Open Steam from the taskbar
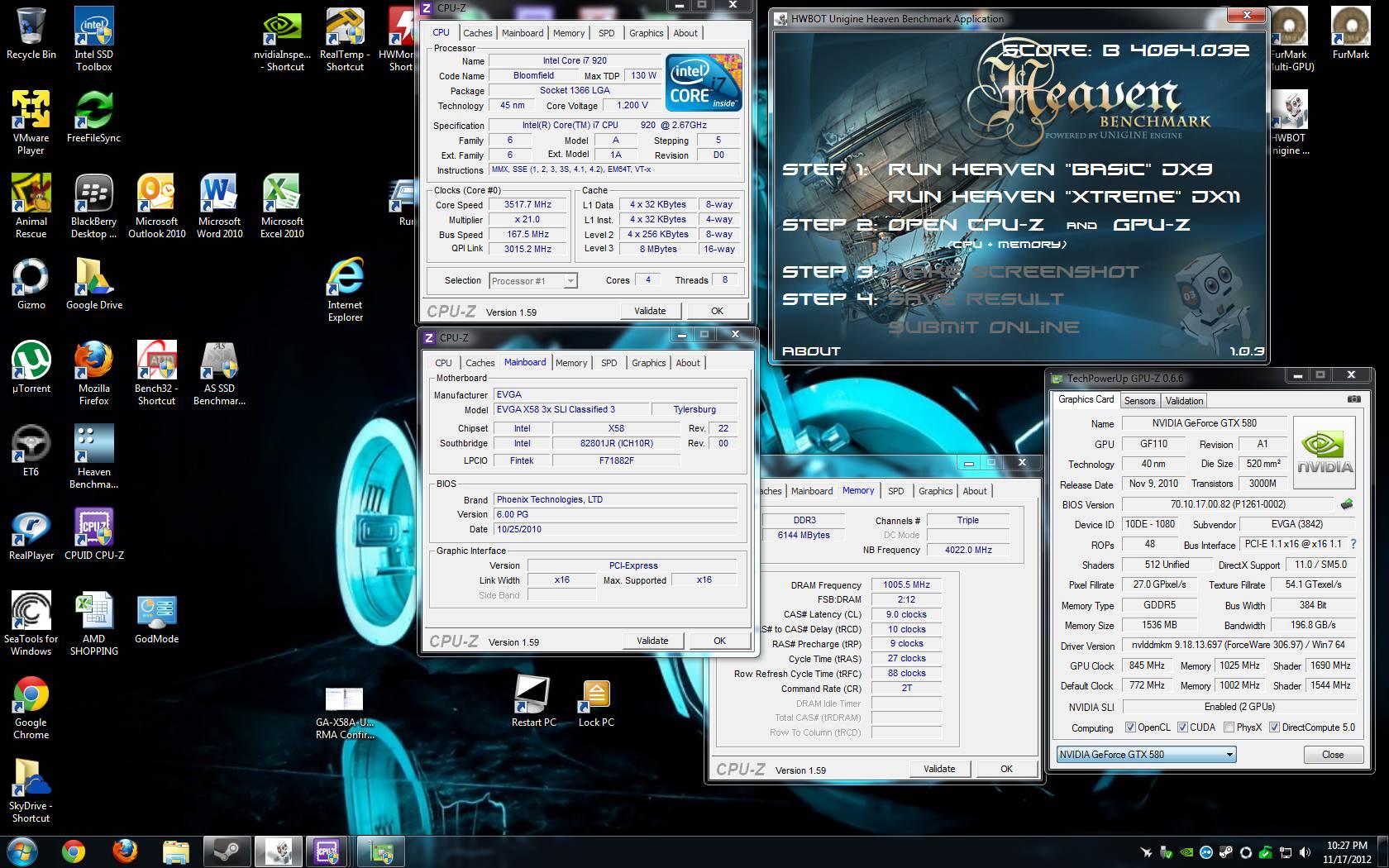Screen dimensions: 1389x868 (x=226, y=851)
